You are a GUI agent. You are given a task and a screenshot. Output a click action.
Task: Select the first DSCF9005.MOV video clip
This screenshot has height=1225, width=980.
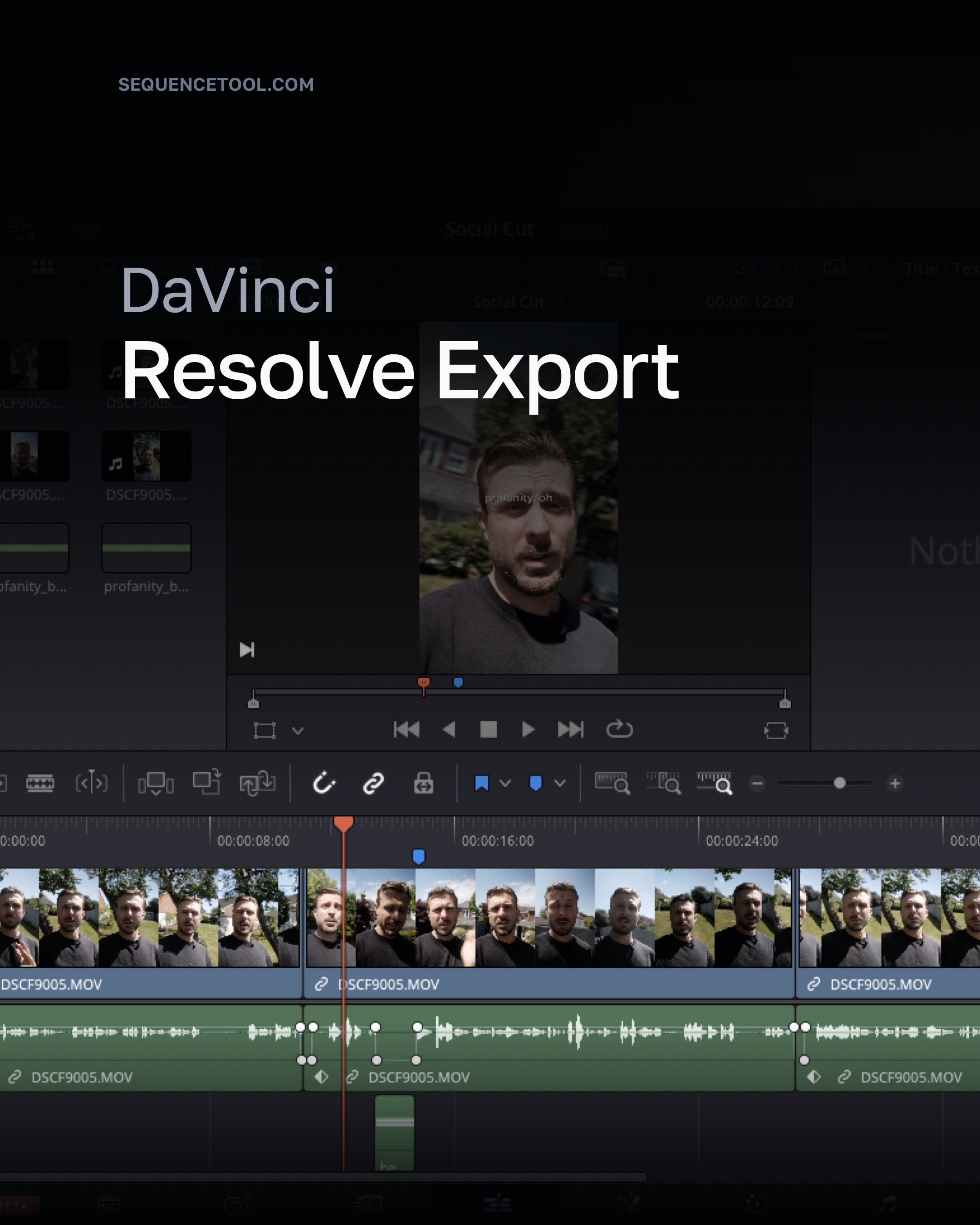coord(150,933)
